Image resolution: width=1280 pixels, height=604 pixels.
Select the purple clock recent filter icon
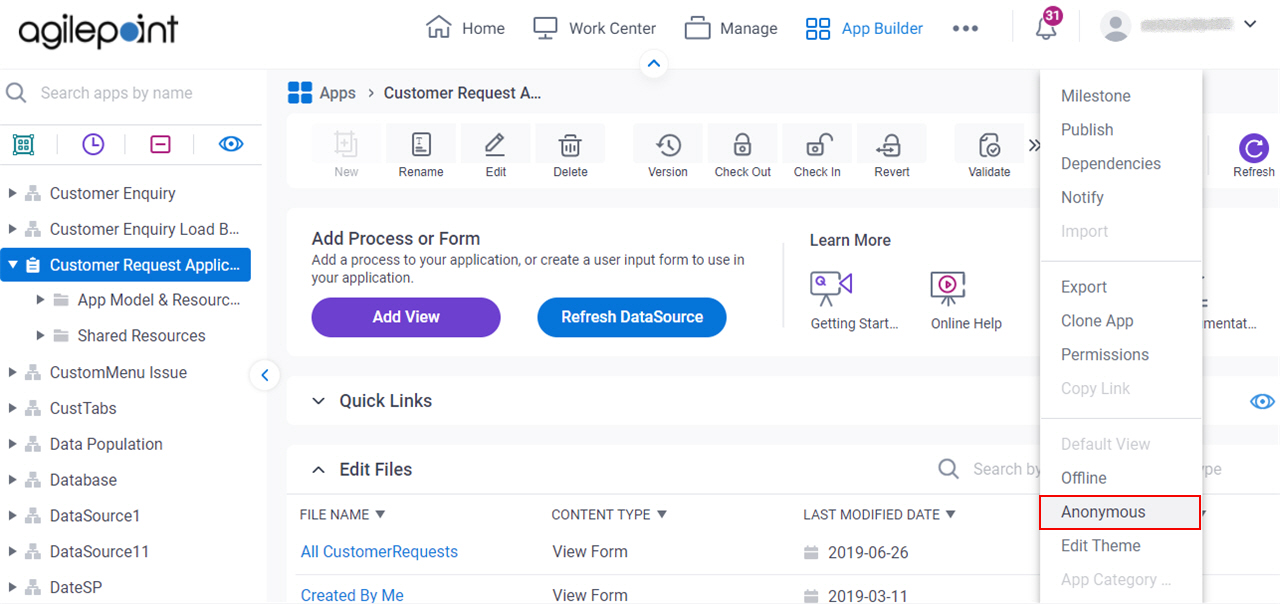[93, 144]
